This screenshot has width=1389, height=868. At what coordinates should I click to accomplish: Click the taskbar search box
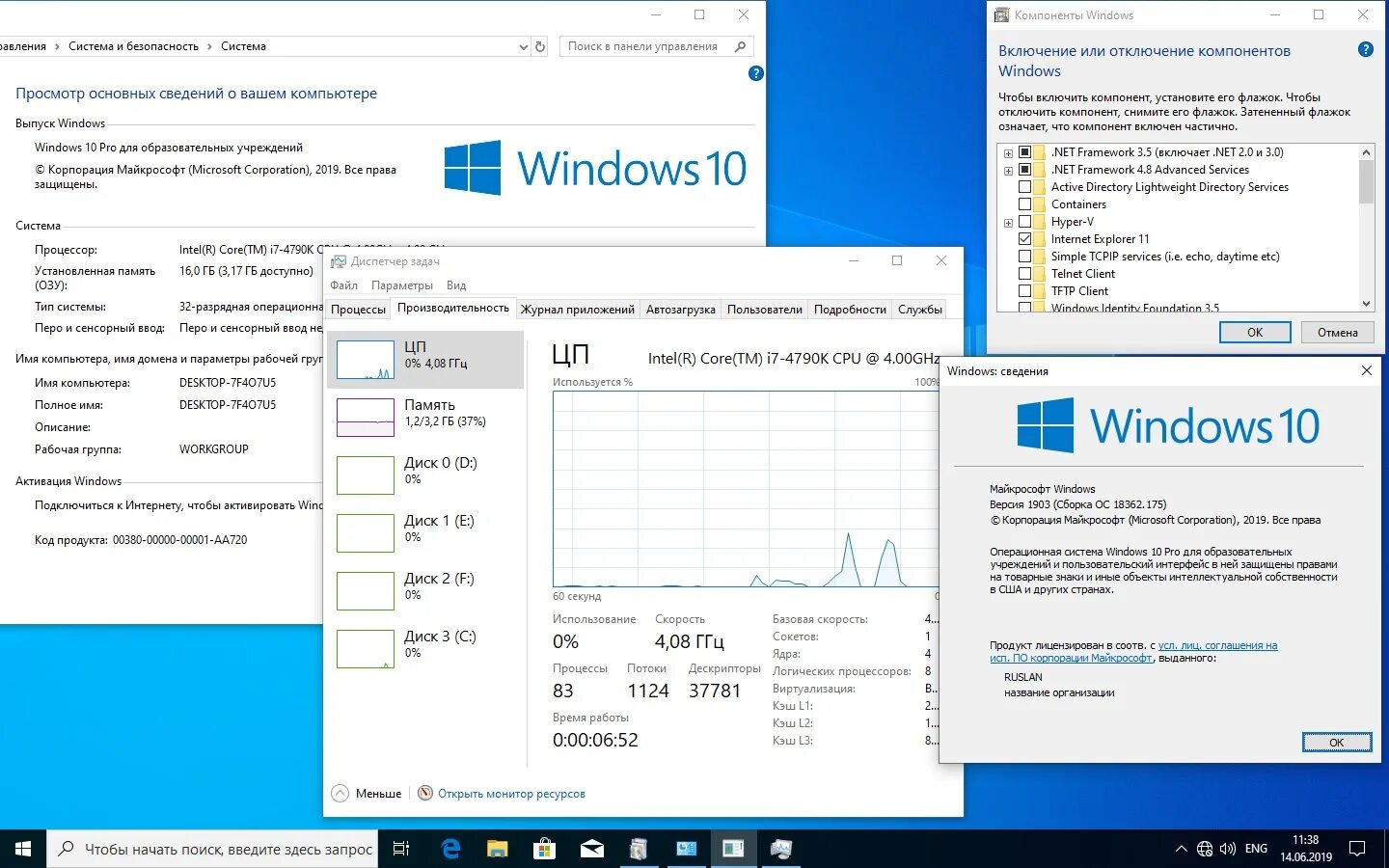pyautogui.click(x=212, y=849)
